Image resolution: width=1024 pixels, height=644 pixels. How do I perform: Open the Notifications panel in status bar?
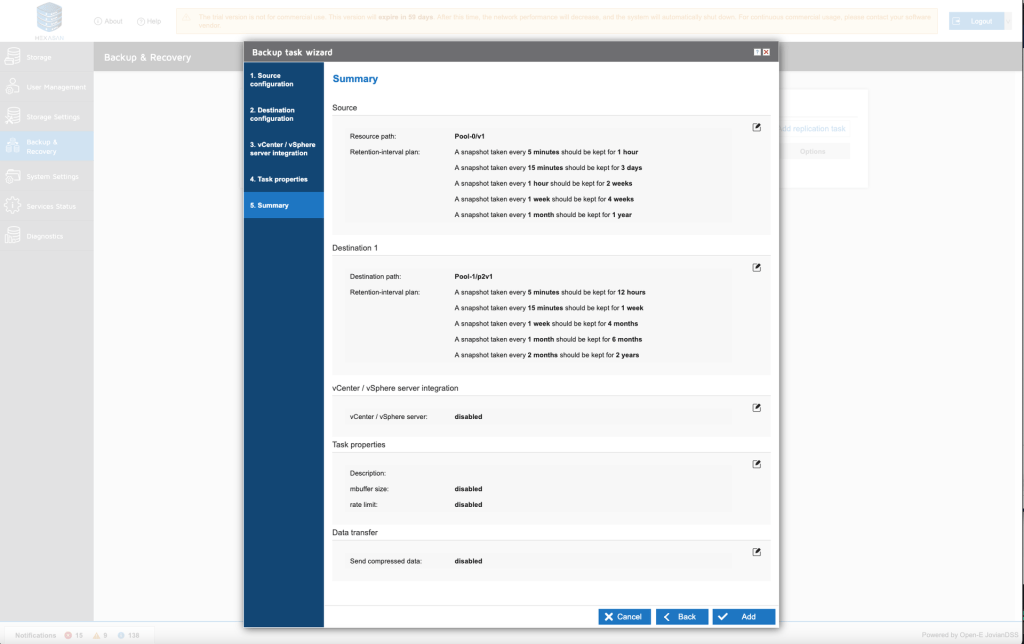point(35,635)
